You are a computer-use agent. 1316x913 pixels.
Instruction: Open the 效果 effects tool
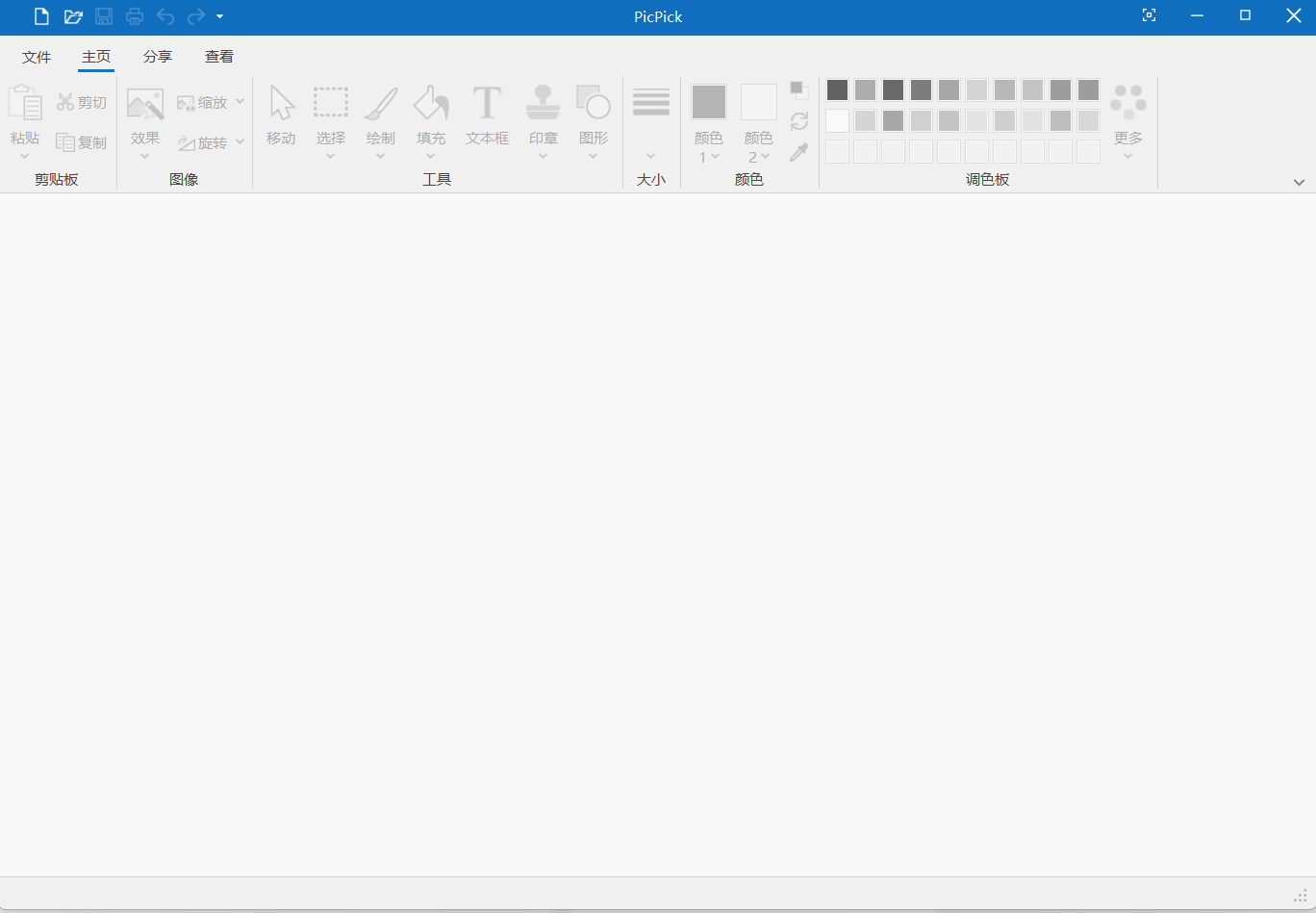click(145, 115)
